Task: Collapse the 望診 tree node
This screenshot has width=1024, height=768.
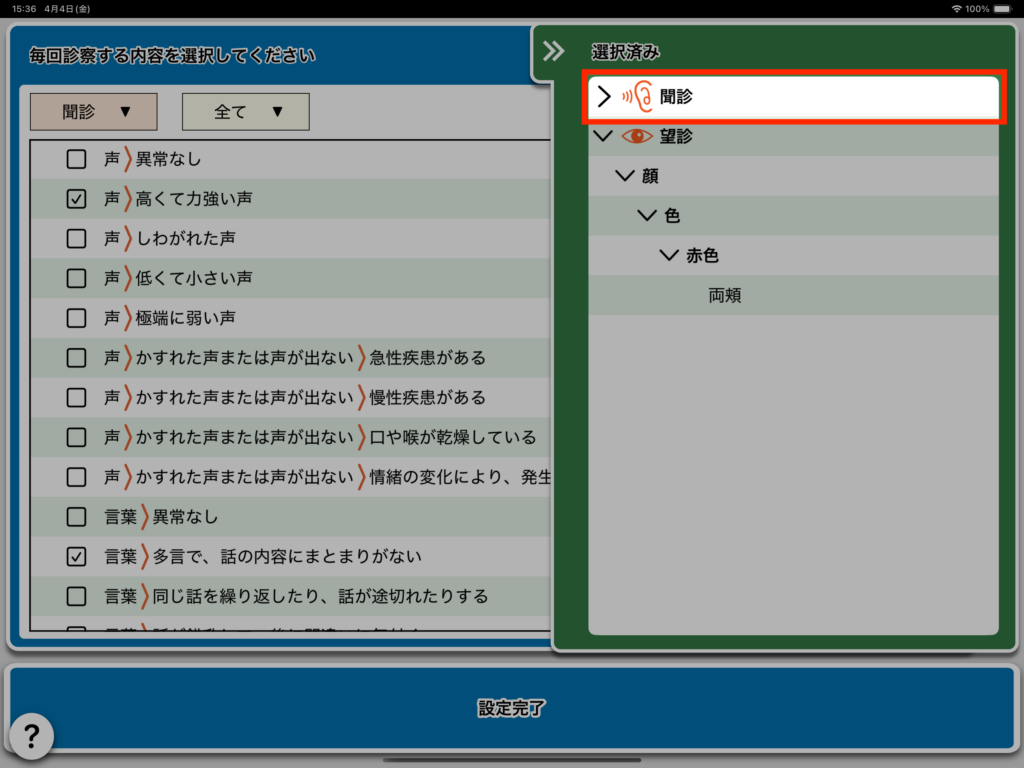Action: click(x=603, y=136)
